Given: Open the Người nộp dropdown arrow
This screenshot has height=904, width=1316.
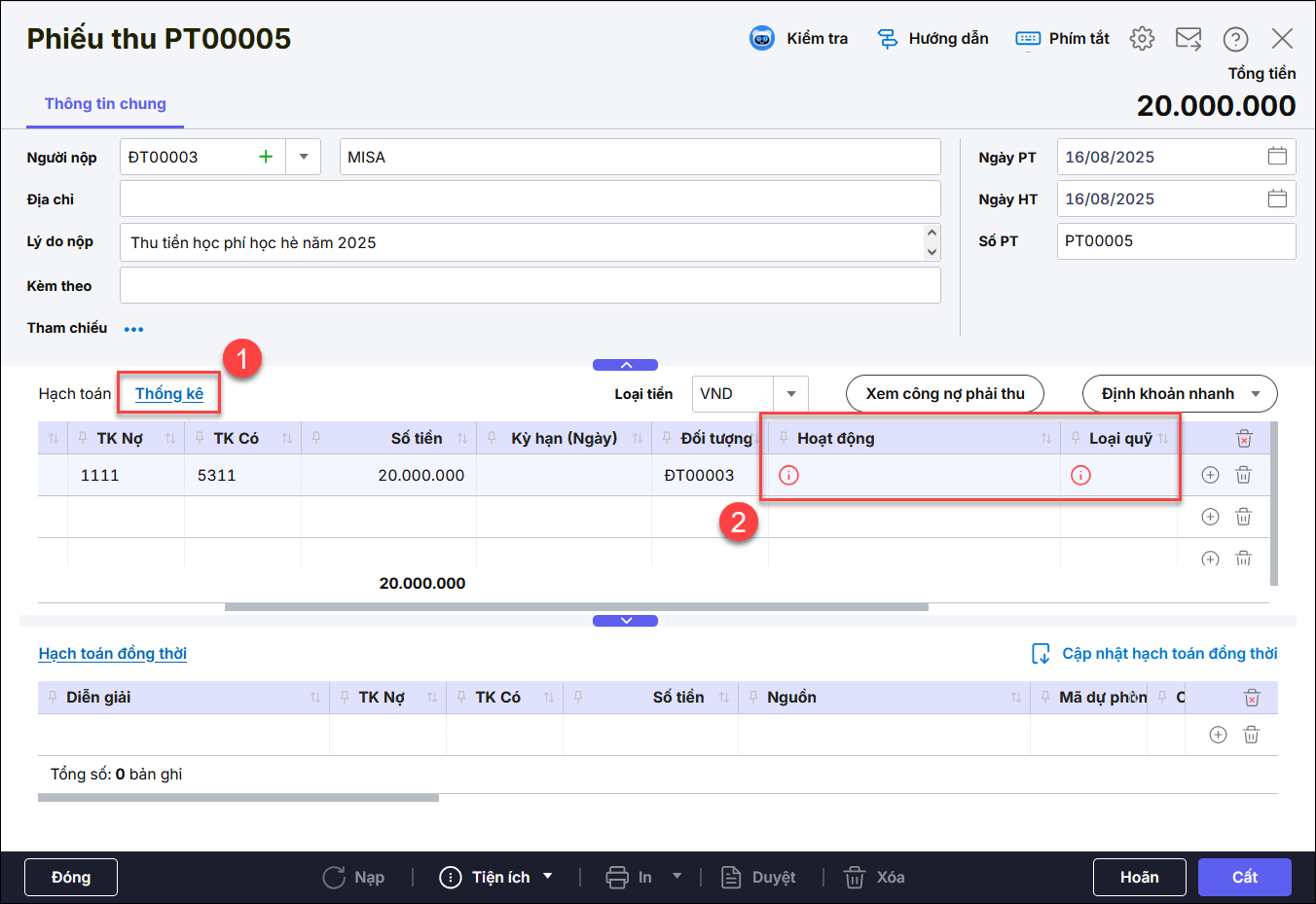Looking at the screenshot, I should coord(304,157).
